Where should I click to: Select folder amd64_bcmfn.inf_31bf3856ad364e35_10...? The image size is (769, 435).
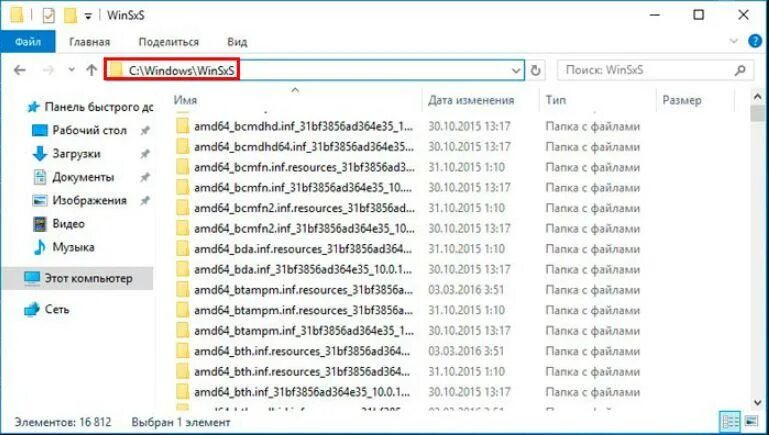[304, 187]
